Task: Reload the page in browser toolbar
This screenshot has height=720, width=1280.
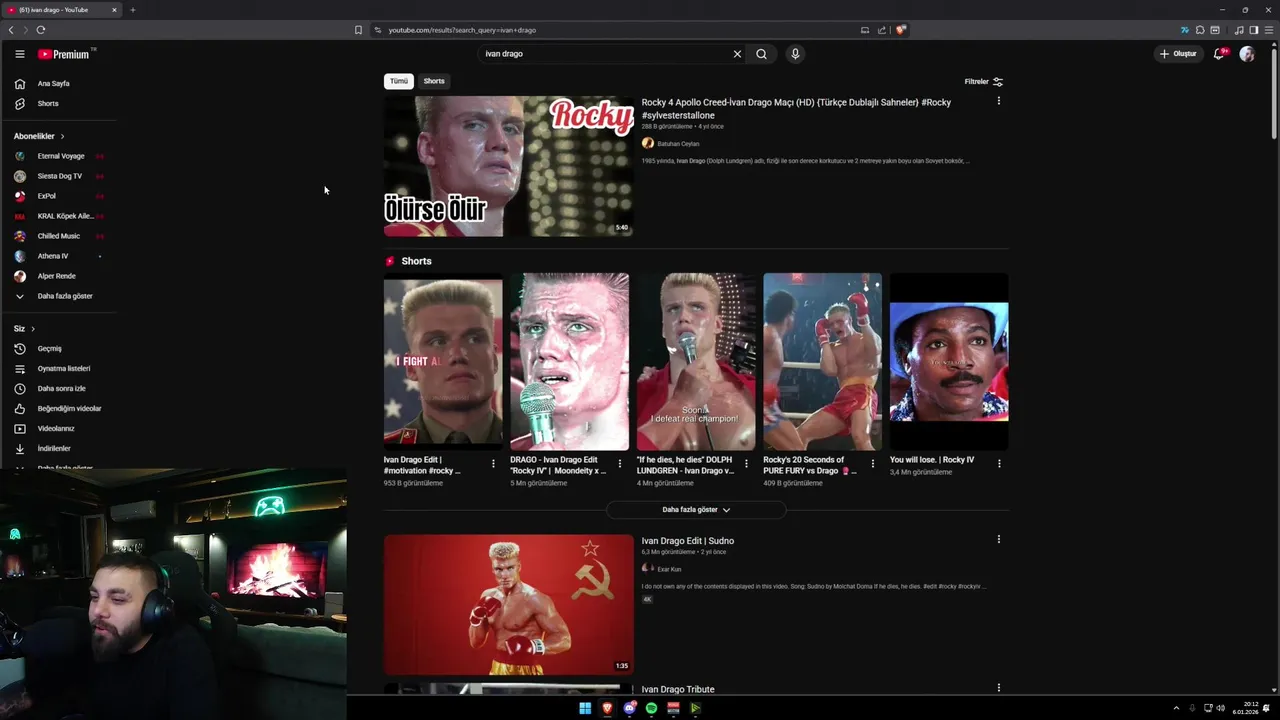Action: click(40, 30)
